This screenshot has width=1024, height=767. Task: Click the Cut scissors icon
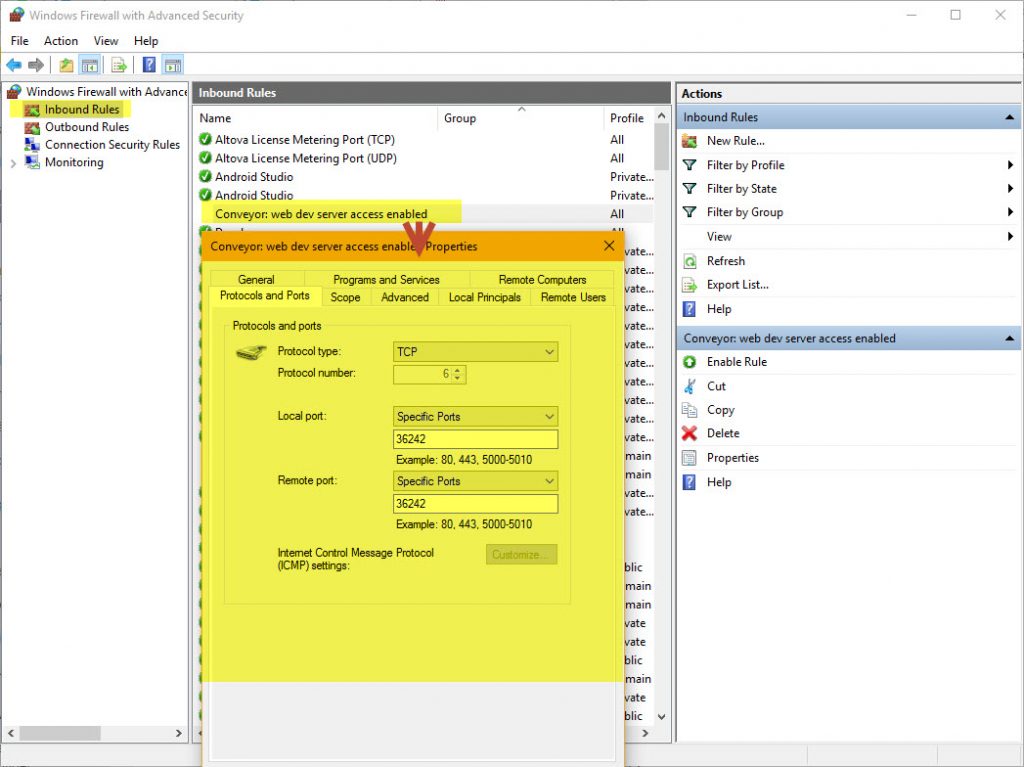click(x=690, y=386)
